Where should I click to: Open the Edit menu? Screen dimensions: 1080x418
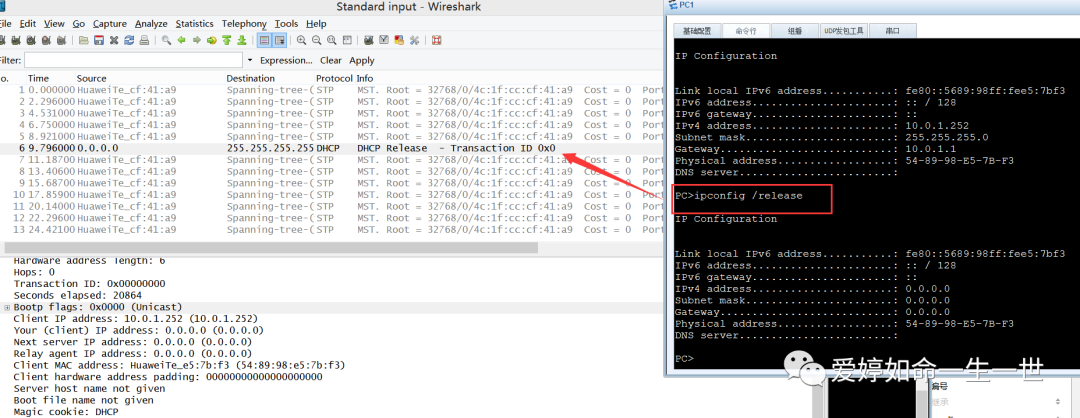pyautogui.click(x=29, y=23)
